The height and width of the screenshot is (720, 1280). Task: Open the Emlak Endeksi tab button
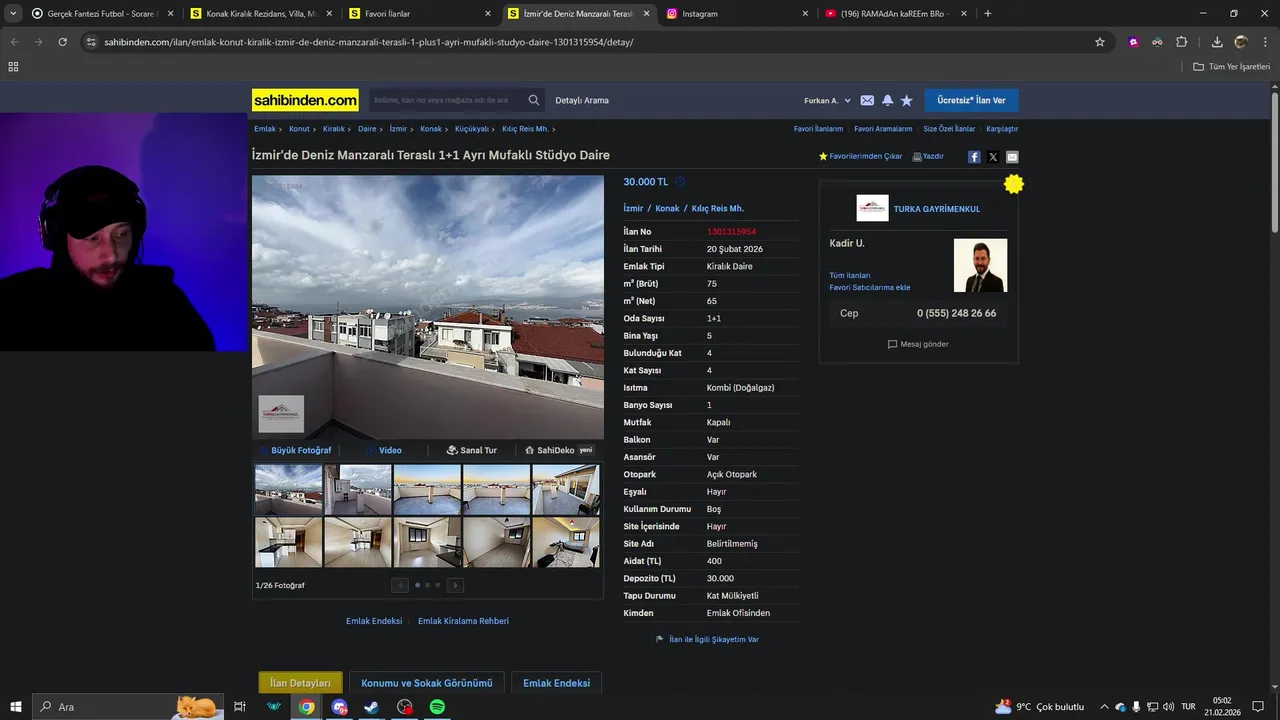556,683
